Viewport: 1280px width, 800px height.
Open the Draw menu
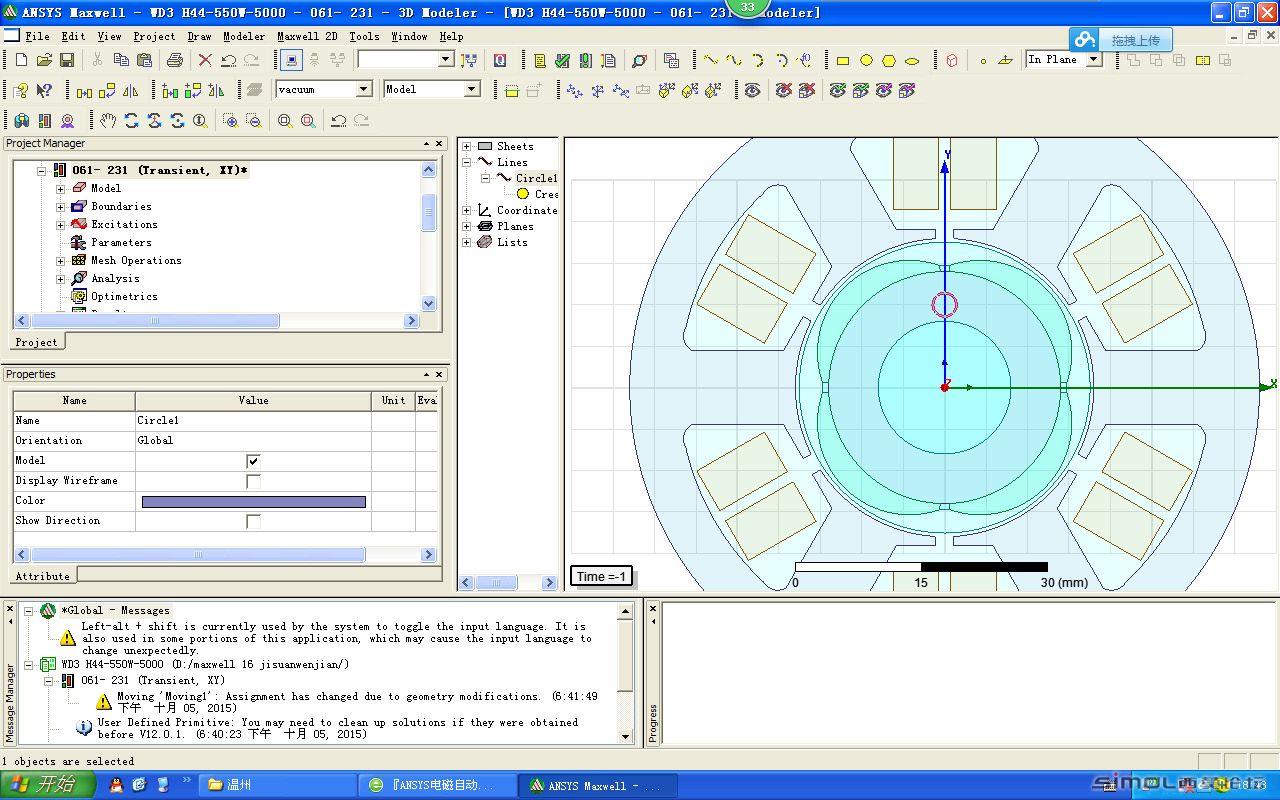[x=199, y=36]
